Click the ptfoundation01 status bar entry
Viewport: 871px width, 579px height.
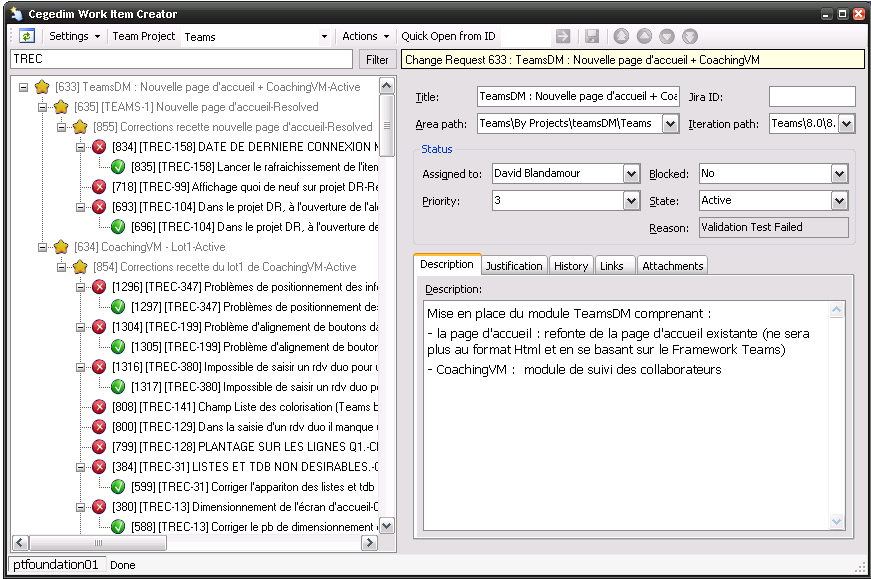pyautogui.click(x=56, y=565)
